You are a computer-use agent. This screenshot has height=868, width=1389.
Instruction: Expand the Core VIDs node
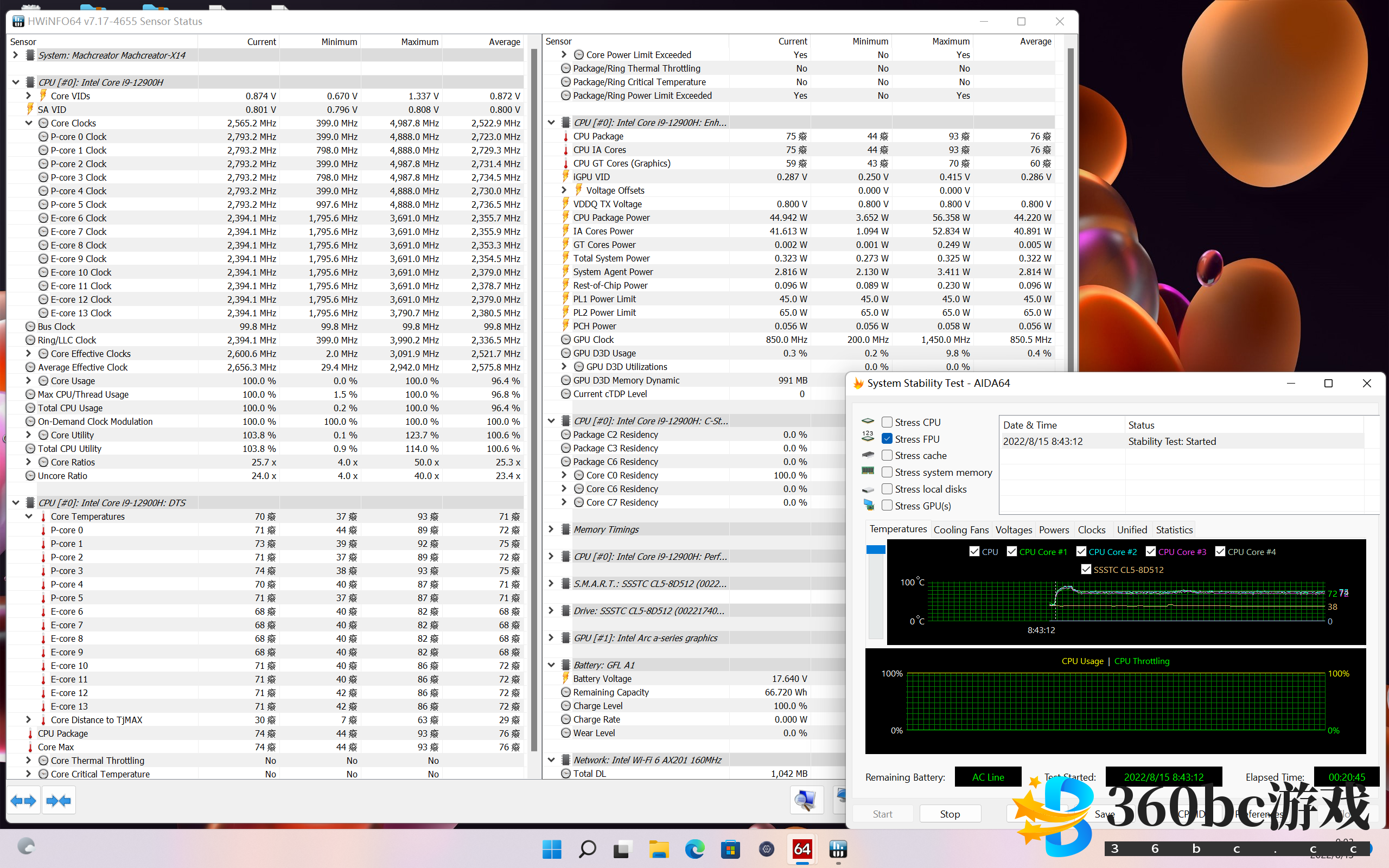pyautogui.click(x=29, y=96)
